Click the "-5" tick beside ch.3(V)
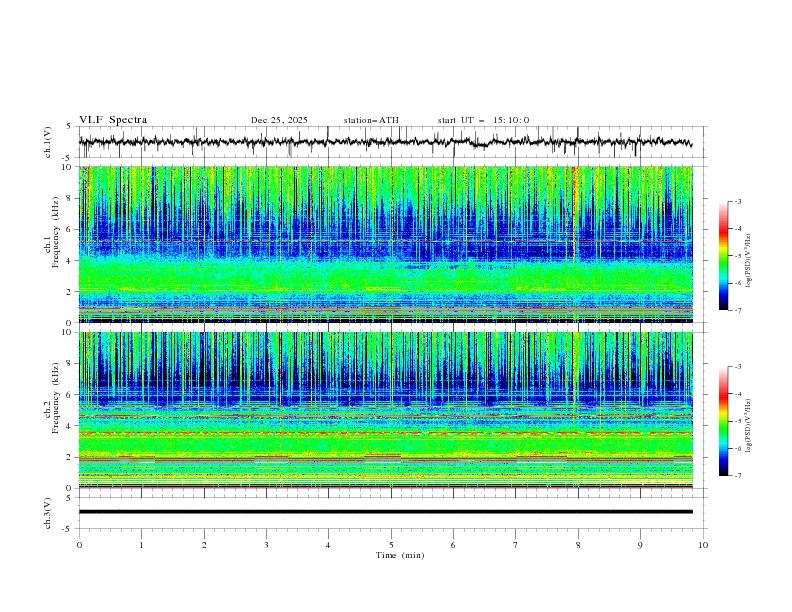The width and height of the screenshot is (792, 612). (x=68, y=529)
